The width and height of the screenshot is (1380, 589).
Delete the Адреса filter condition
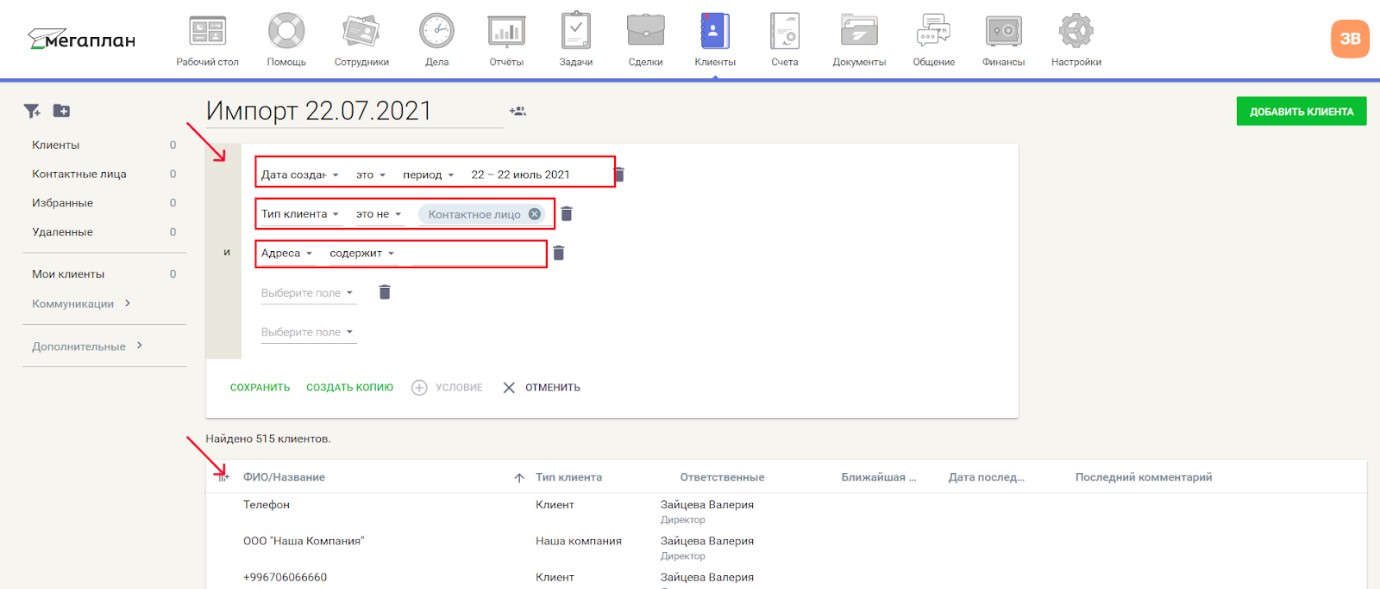pos(558,253)
